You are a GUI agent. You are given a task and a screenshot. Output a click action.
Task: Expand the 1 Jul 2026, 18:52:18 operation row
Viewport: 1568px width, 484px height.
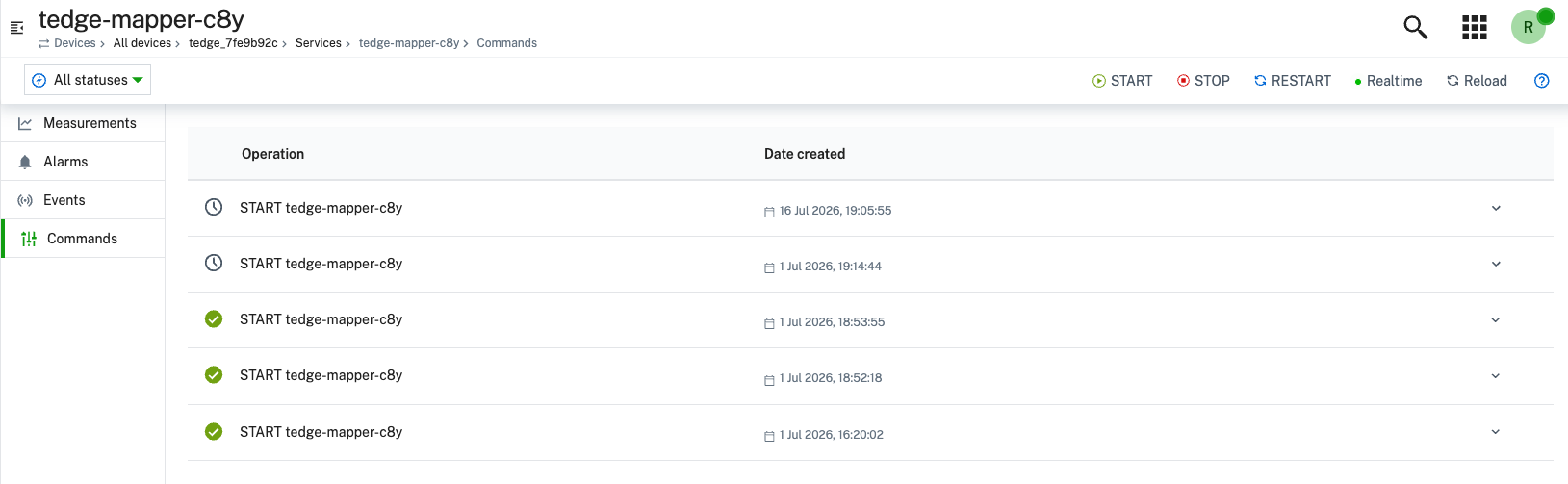click(1496, 375)
